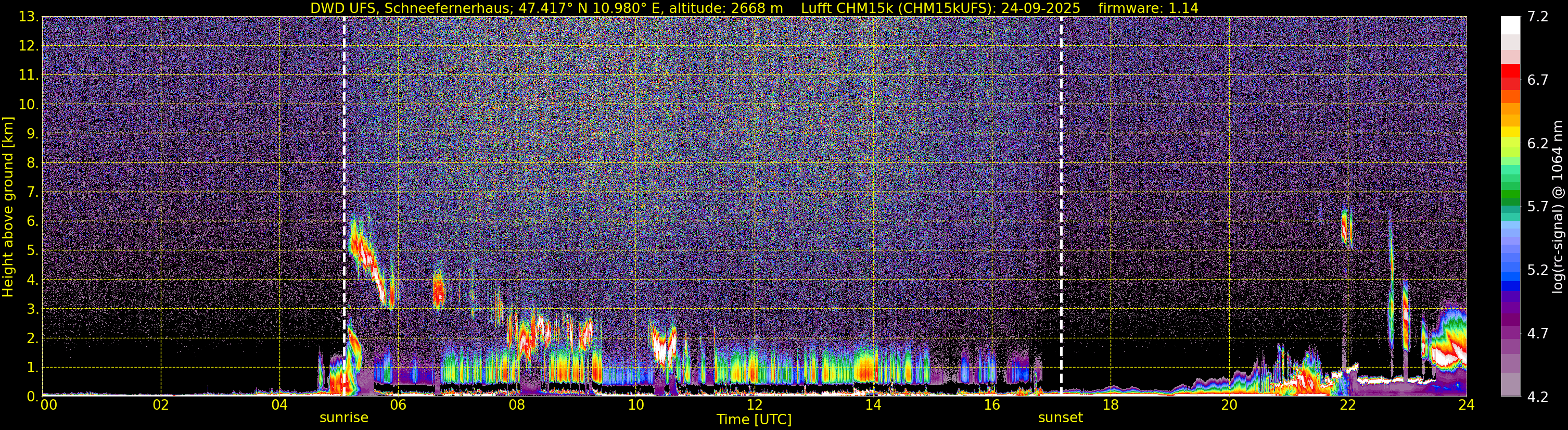Click height-axis tick label '3.'
Viewport: 1568px width, 430px height.
32,309
